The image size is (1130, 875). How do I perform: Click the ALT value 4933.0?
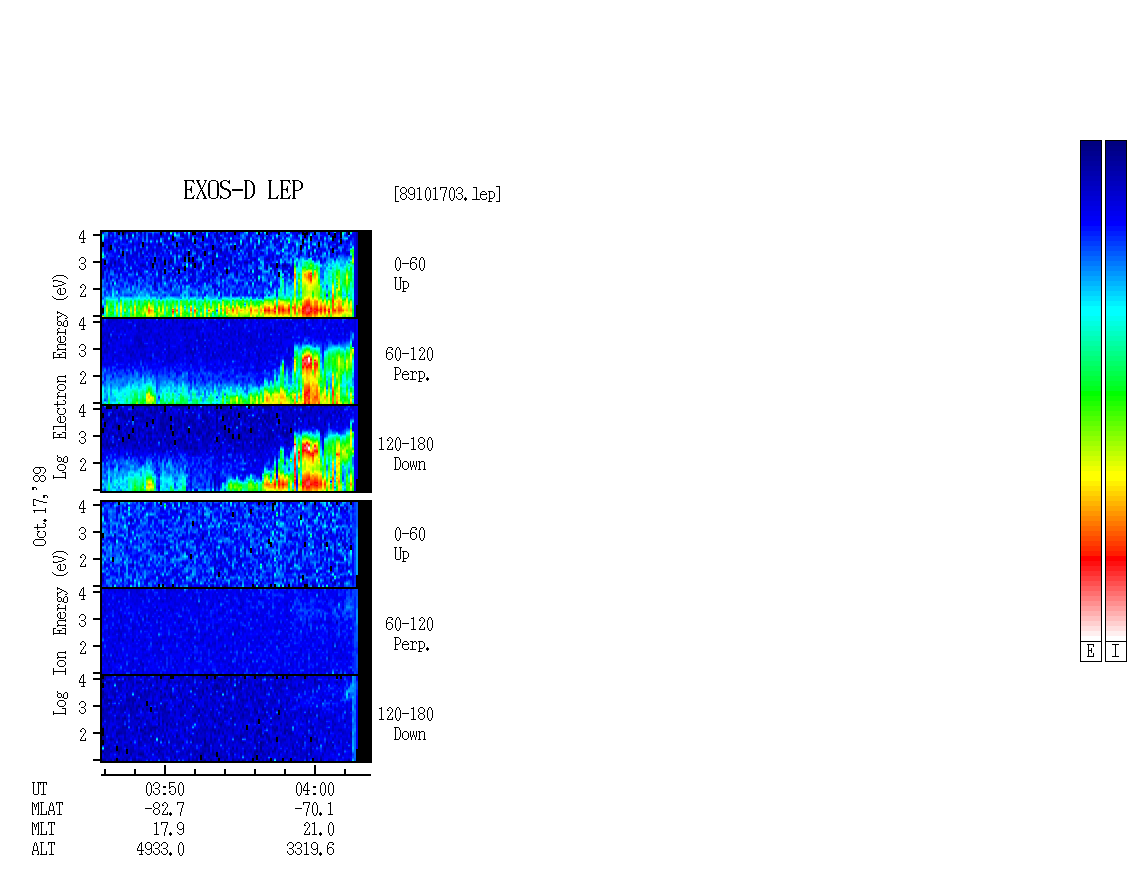(161, 850)
